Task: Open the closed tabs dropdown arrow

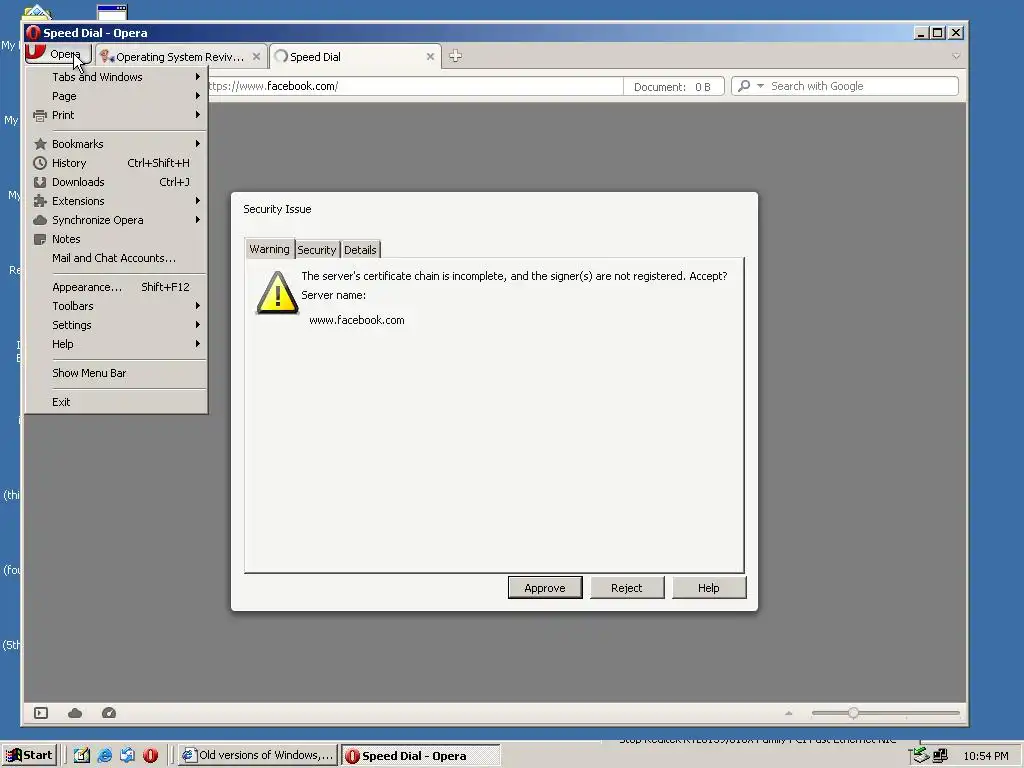Action: tap(956, 56)
